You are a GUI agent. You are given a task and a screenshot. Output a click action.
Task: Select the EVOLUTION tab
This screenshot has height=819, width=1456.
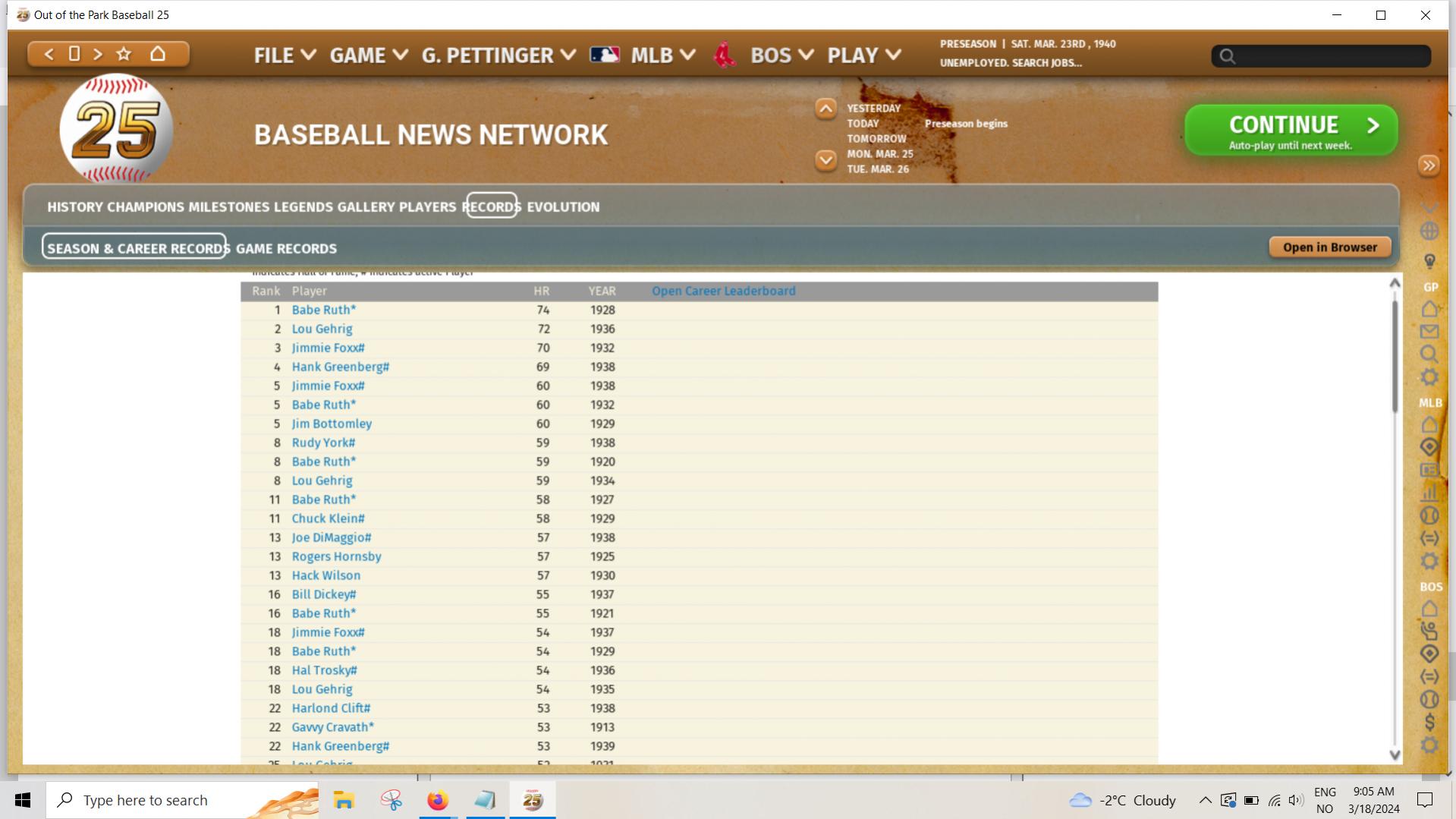point(563,207)
